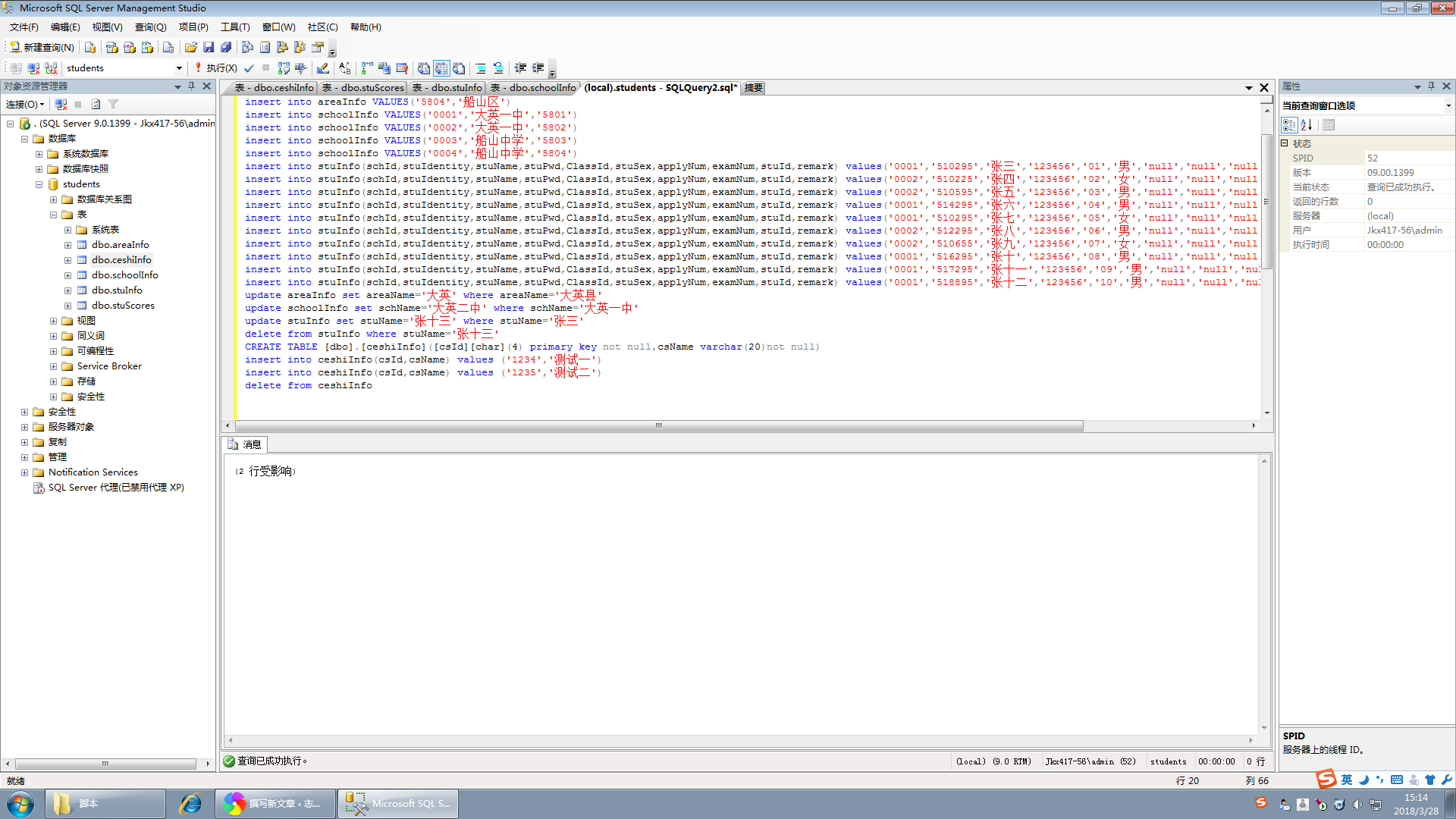Open the Connect (连接) dropdown in Object Explorer
The image size is (1456, 819).
tap(25, 104)
